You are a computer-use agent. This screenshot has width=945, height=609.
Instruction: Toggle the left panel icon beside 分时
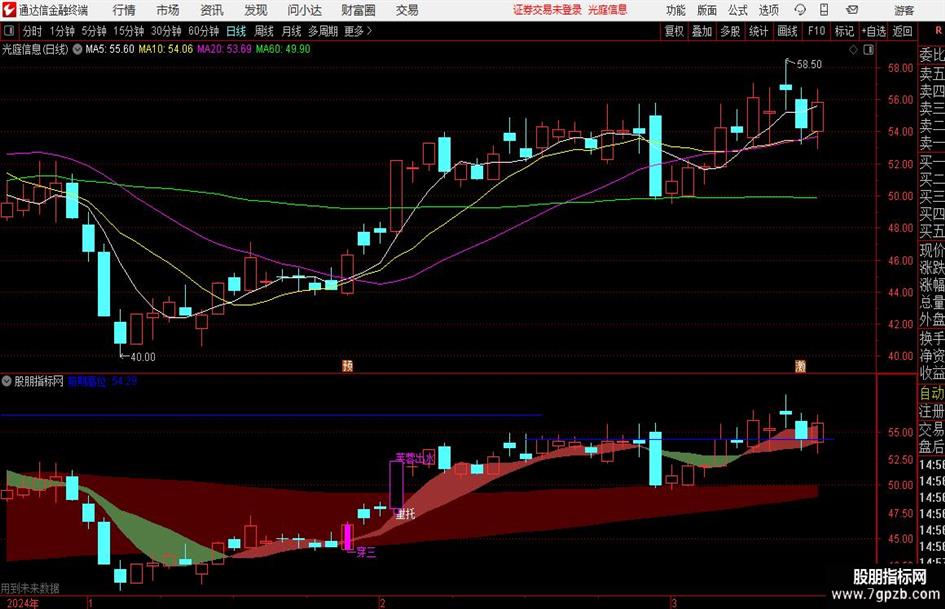coord(9,30)
